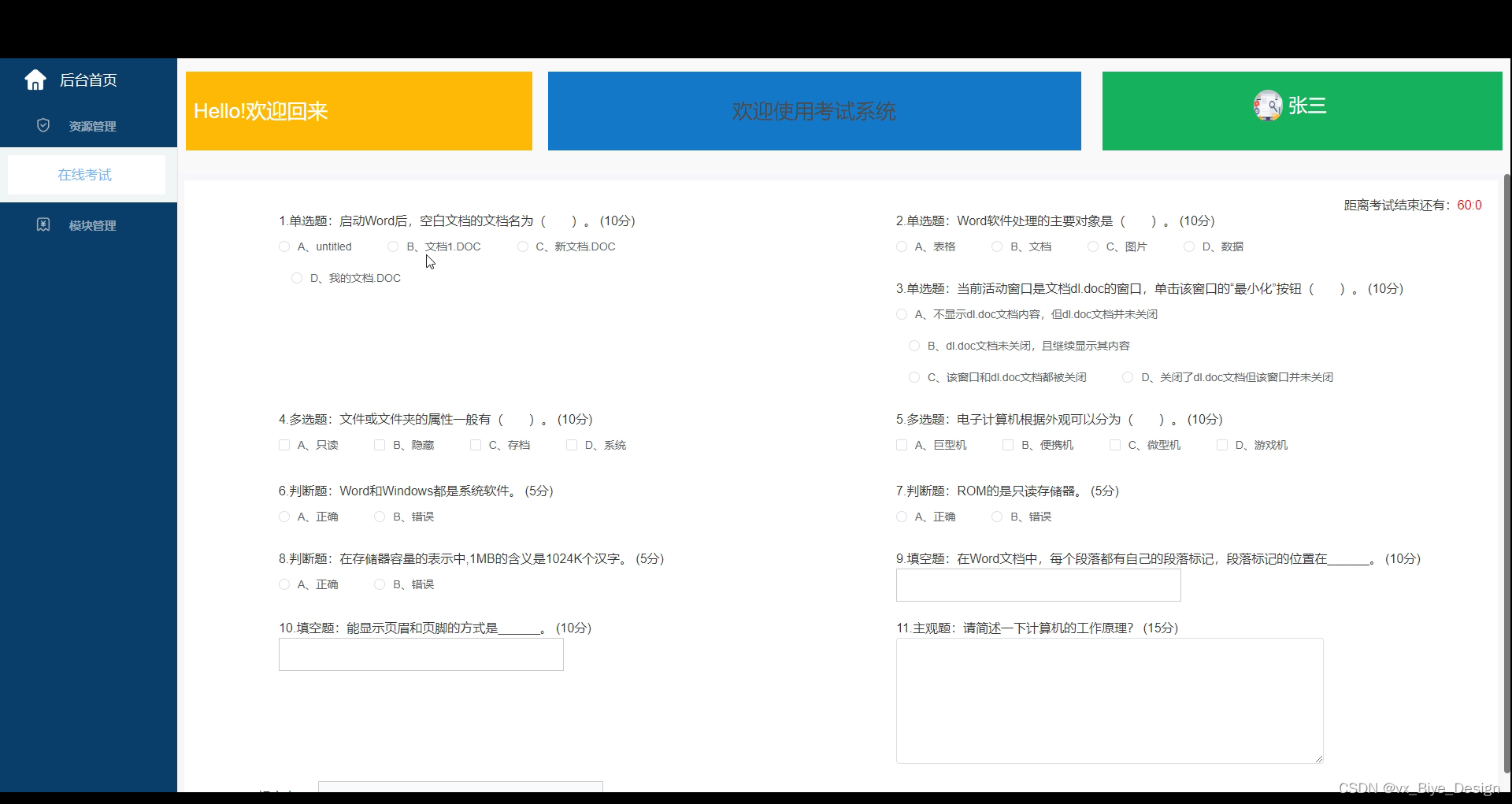The image size is (1512, 804).
Task: Open the 后台首页 menu item
Action: coord(88,80)
